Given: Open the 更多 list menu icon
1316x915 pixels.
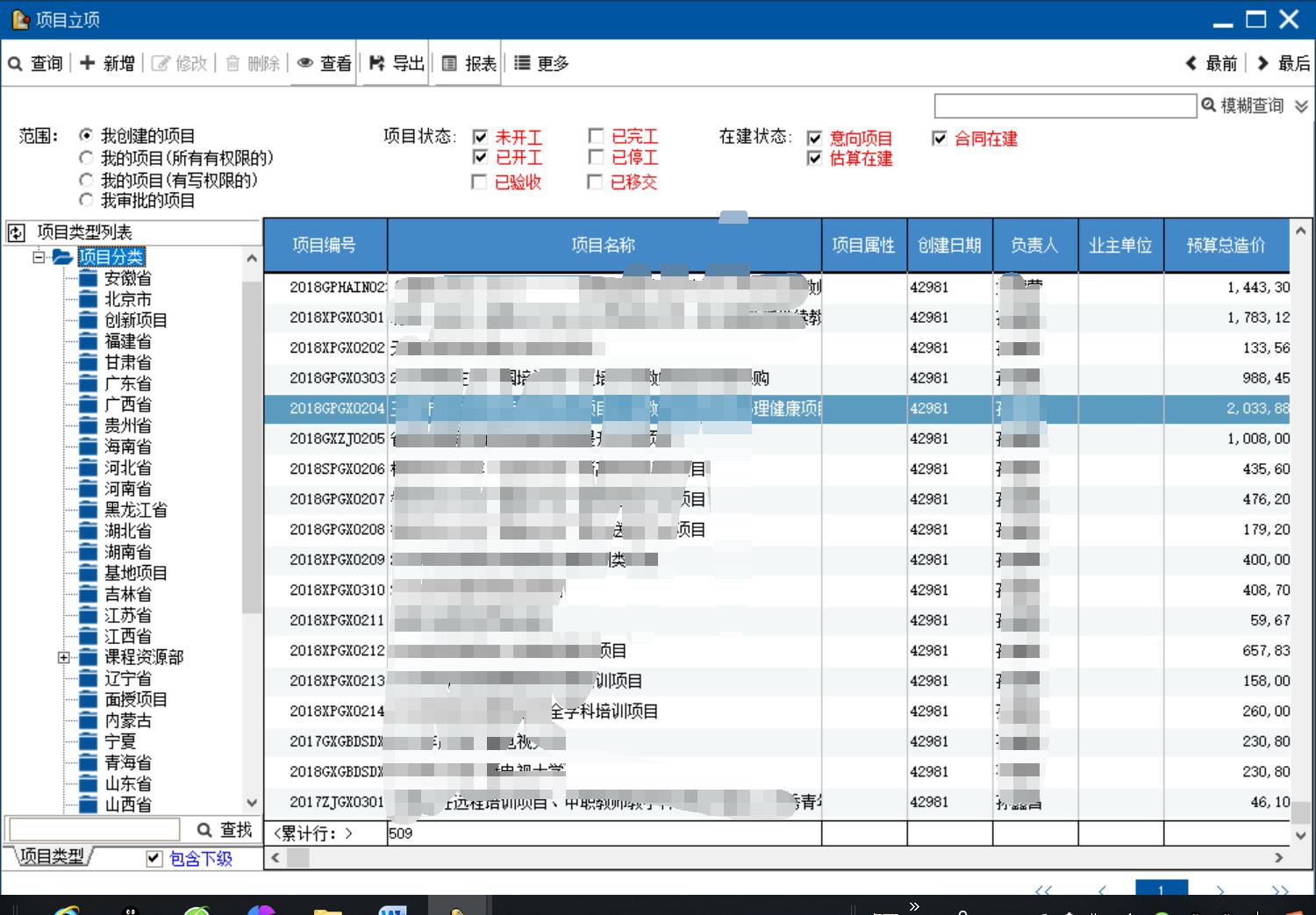Looking at the screenshot, I should click(522, 63).
